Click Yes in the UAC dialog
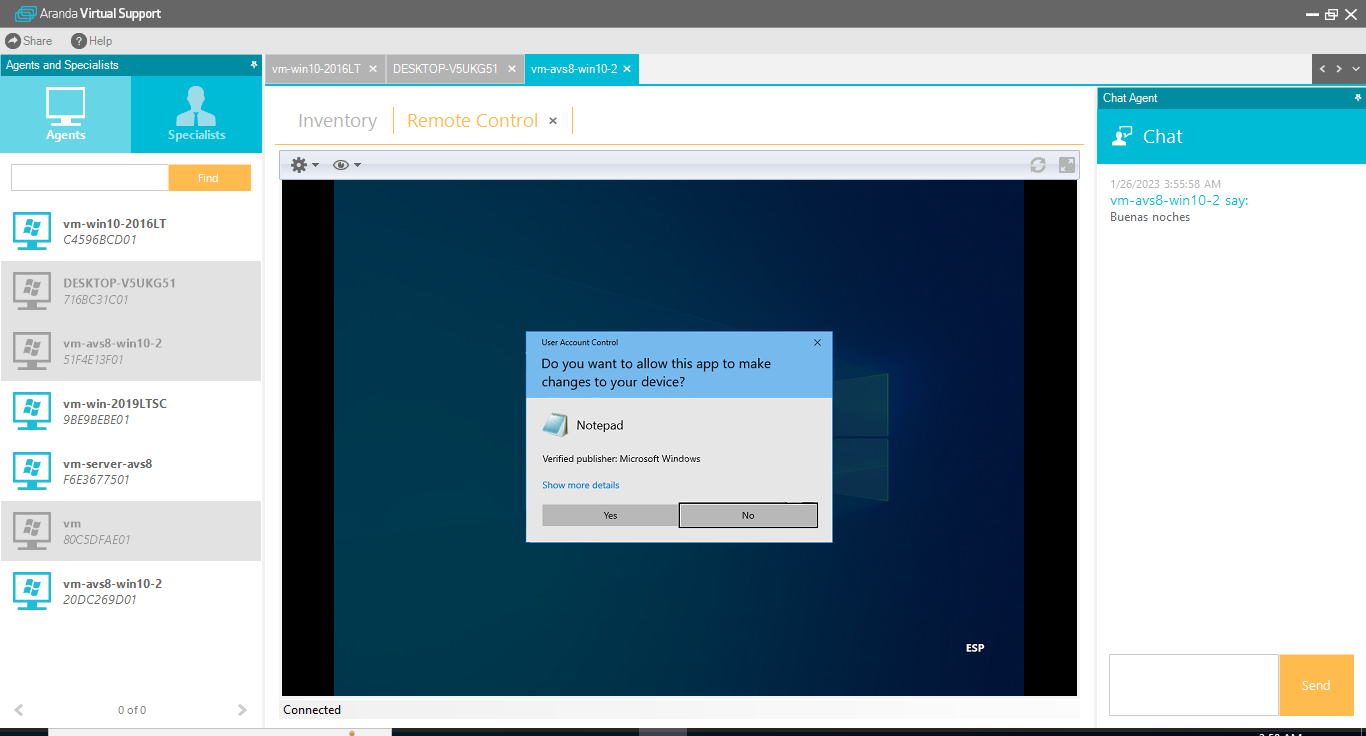Image resolution: width=1366 pixels, height=736 pixels. 610,515
